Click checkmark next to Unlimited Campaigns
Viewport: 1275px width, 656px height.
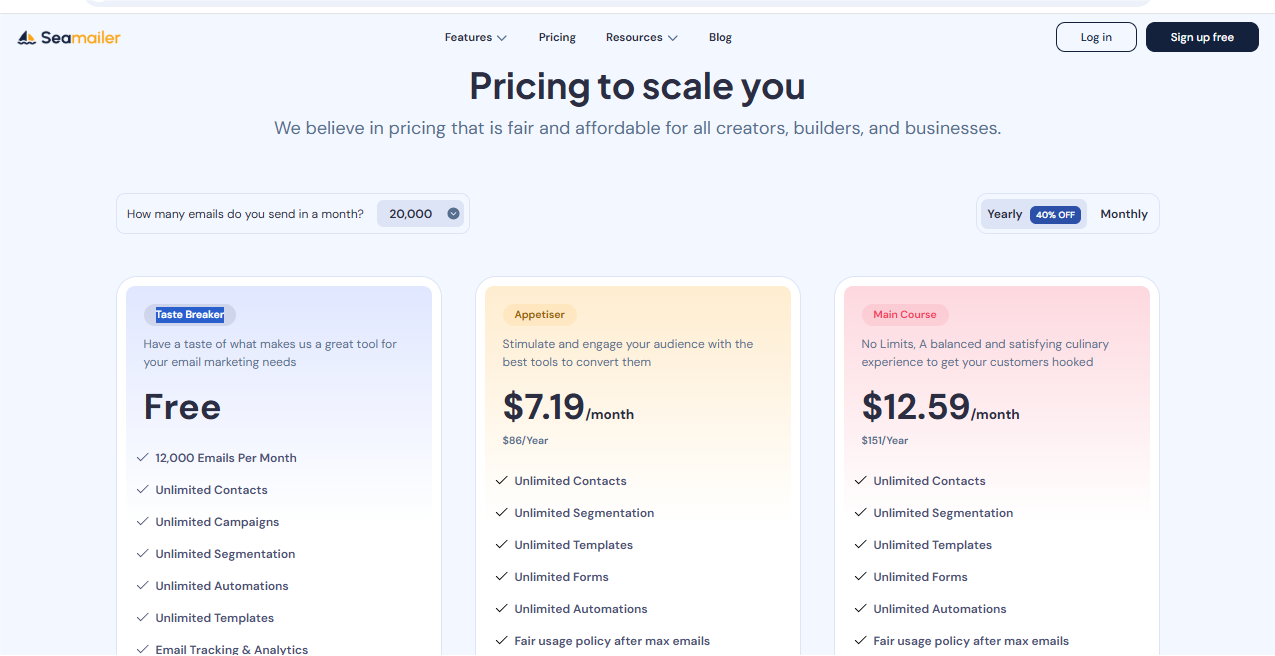coord(142,522)
